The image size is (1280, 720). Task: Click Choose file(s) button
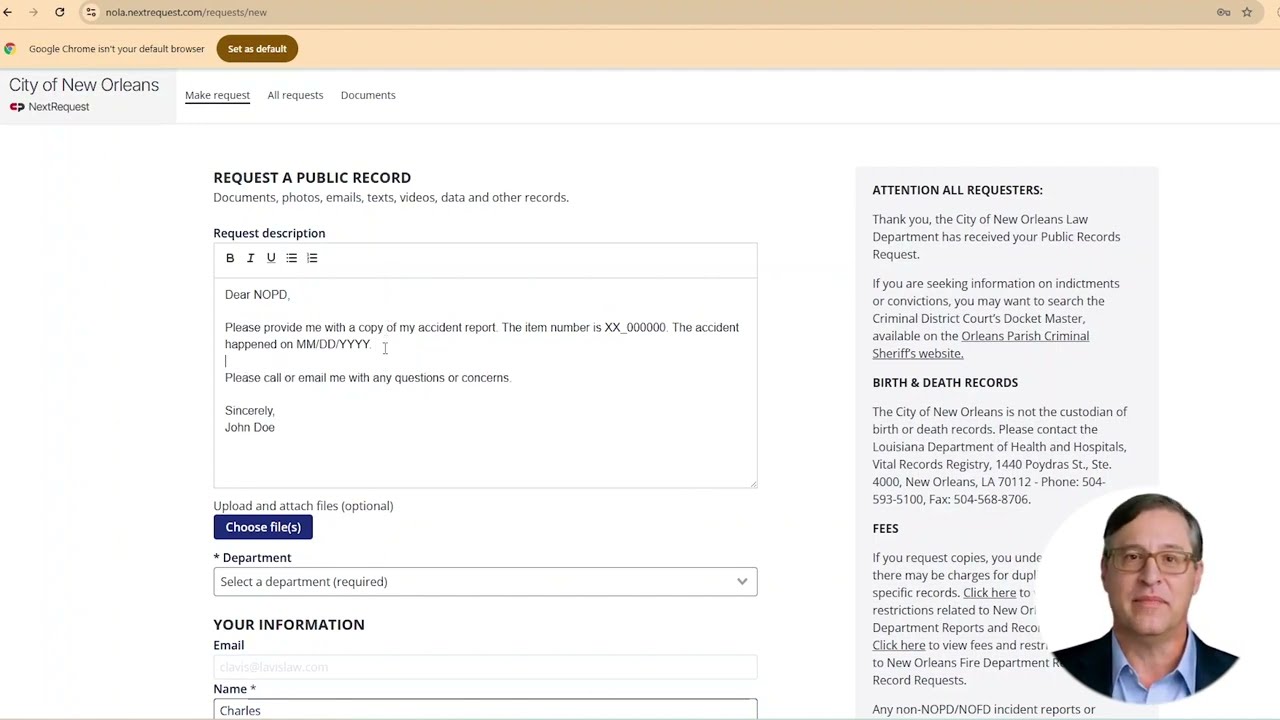pos(263,527)
